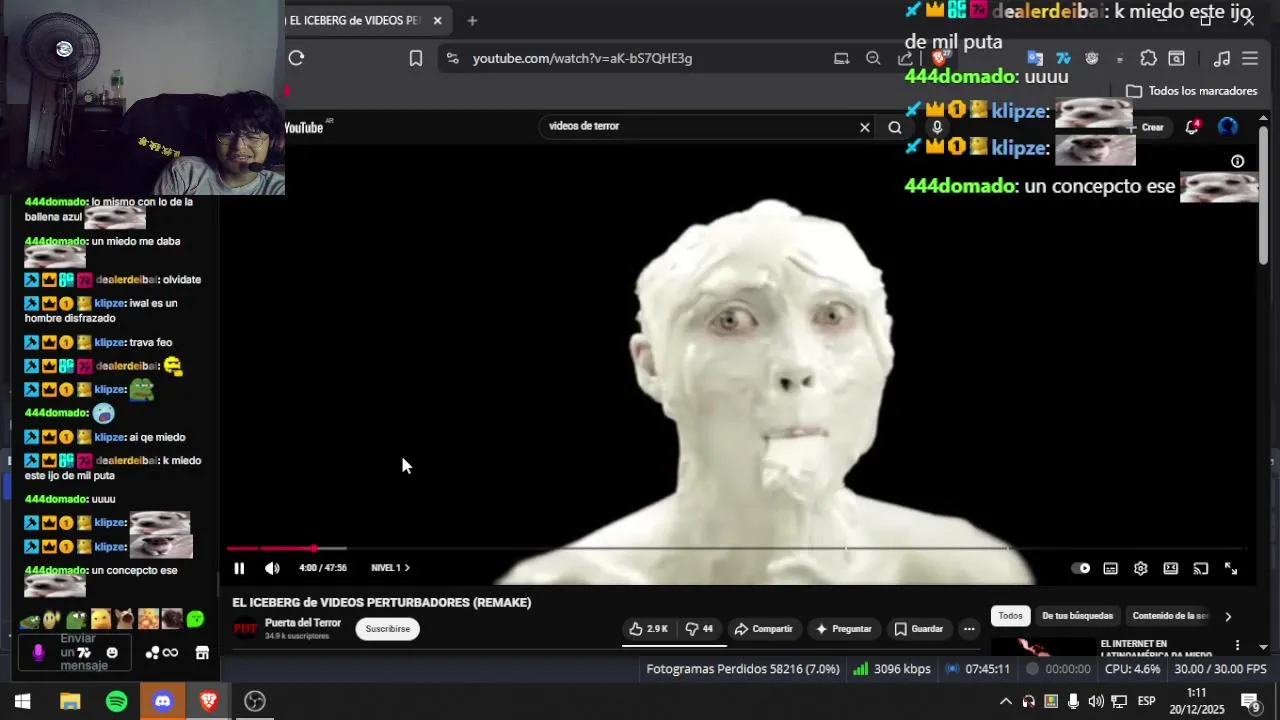Click the zoom-out magnifier in the address bar
The width and height of the screenshot is (1280, 720).
873,58
